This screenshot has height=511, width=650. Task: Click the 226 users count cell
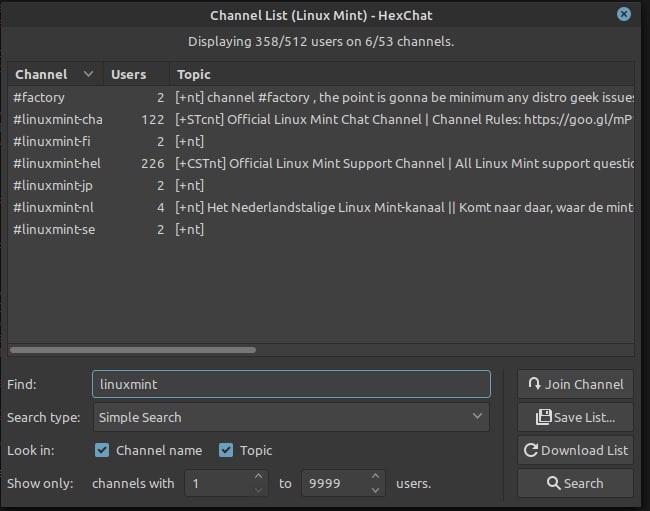[x=153, y=163]
